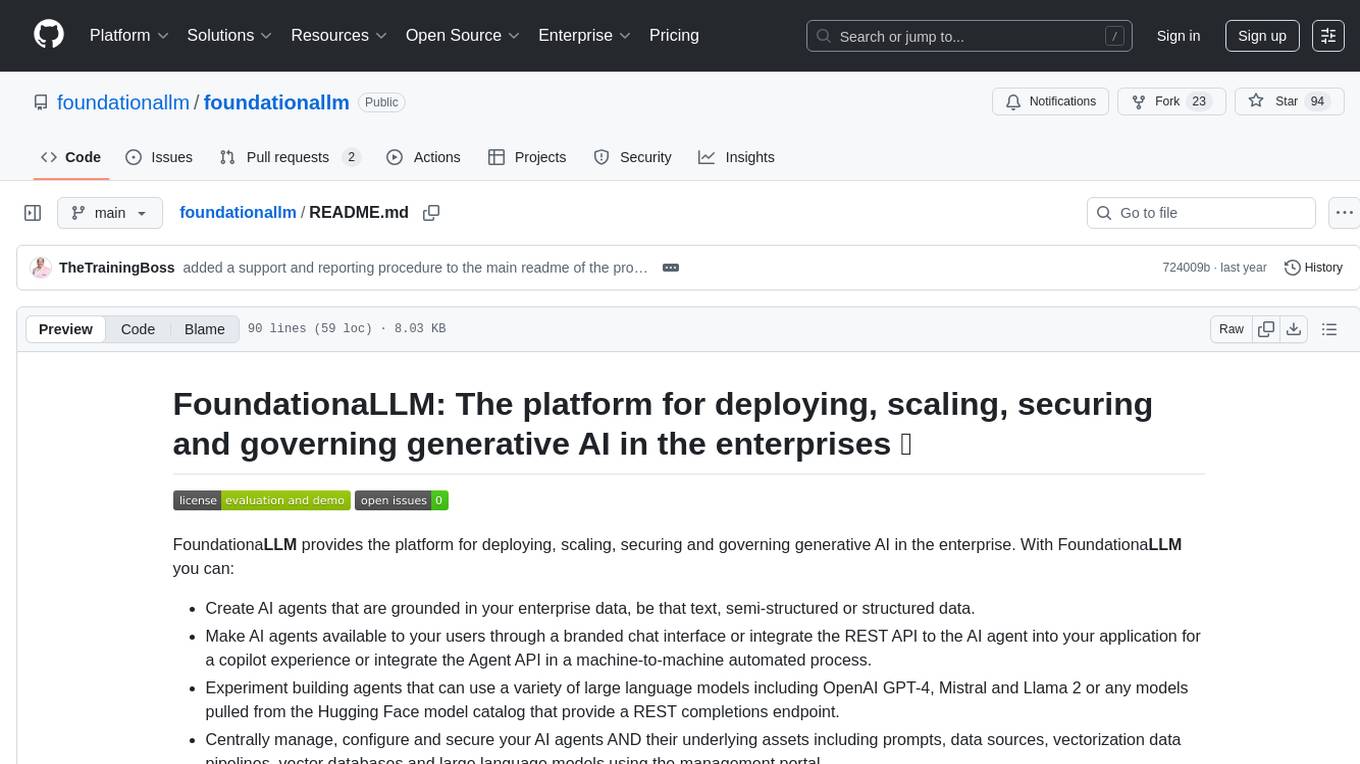
Task: Open TheTrainingBoss profile link
Action: 117,268
